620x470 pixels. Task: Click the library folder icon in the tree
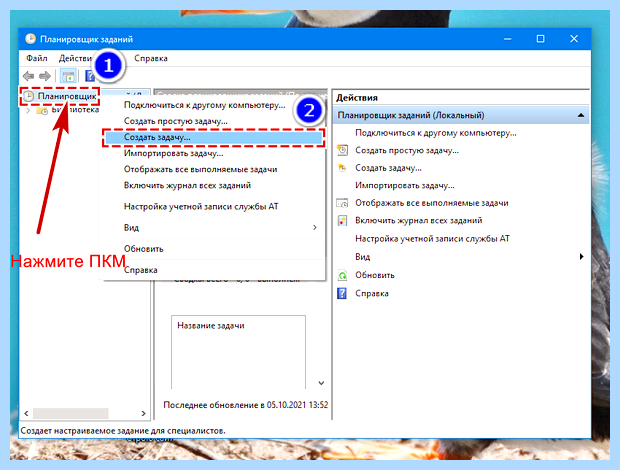pos(42,110)
